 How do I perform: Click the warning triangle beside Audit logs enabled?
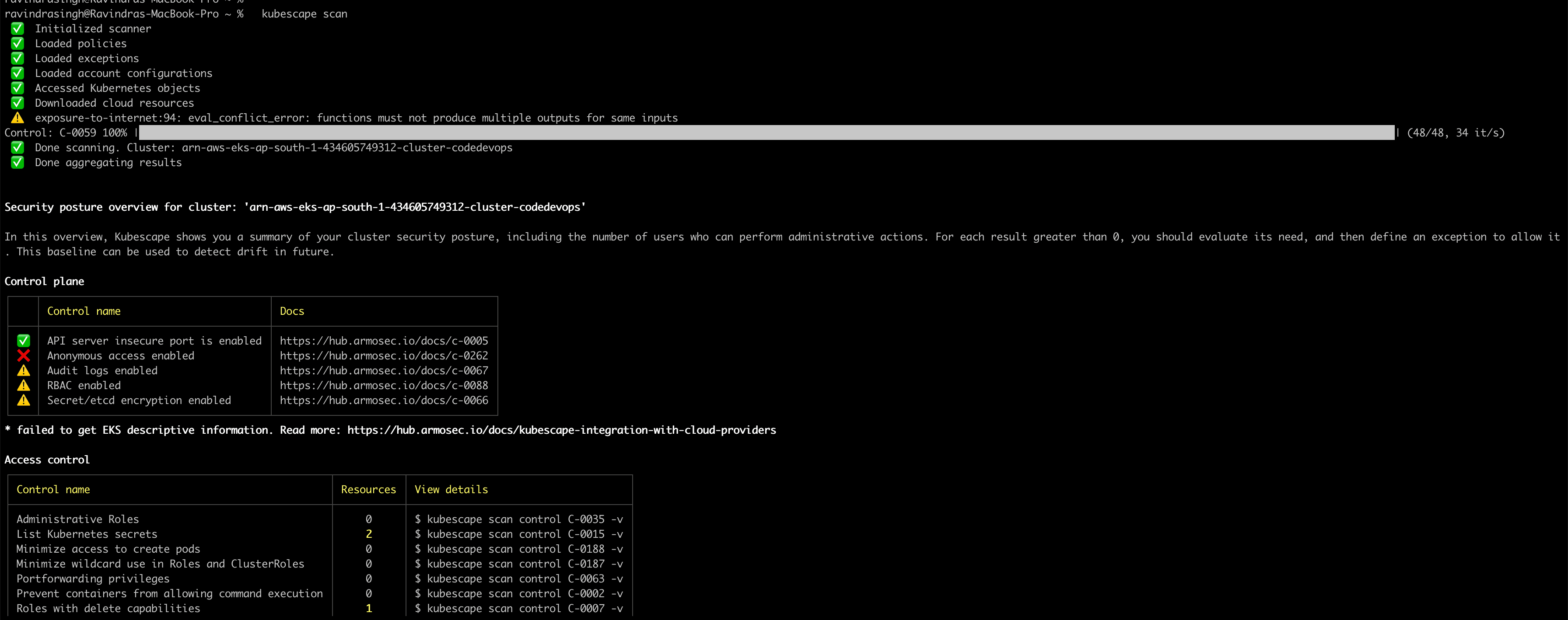click(24, 370)
